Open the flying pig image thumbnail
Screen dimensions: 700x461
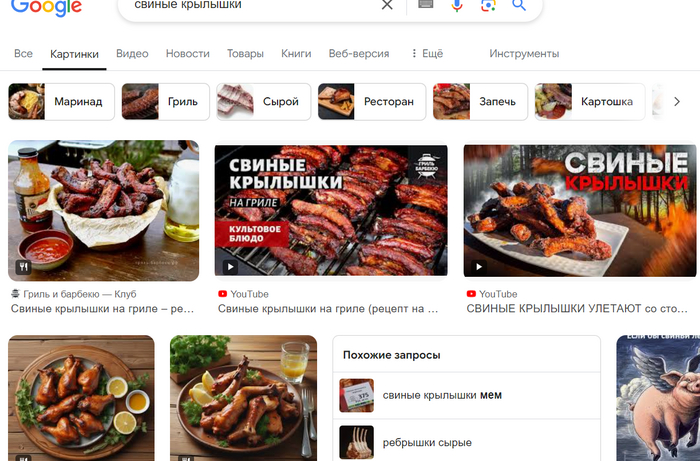tap(658, 398)
